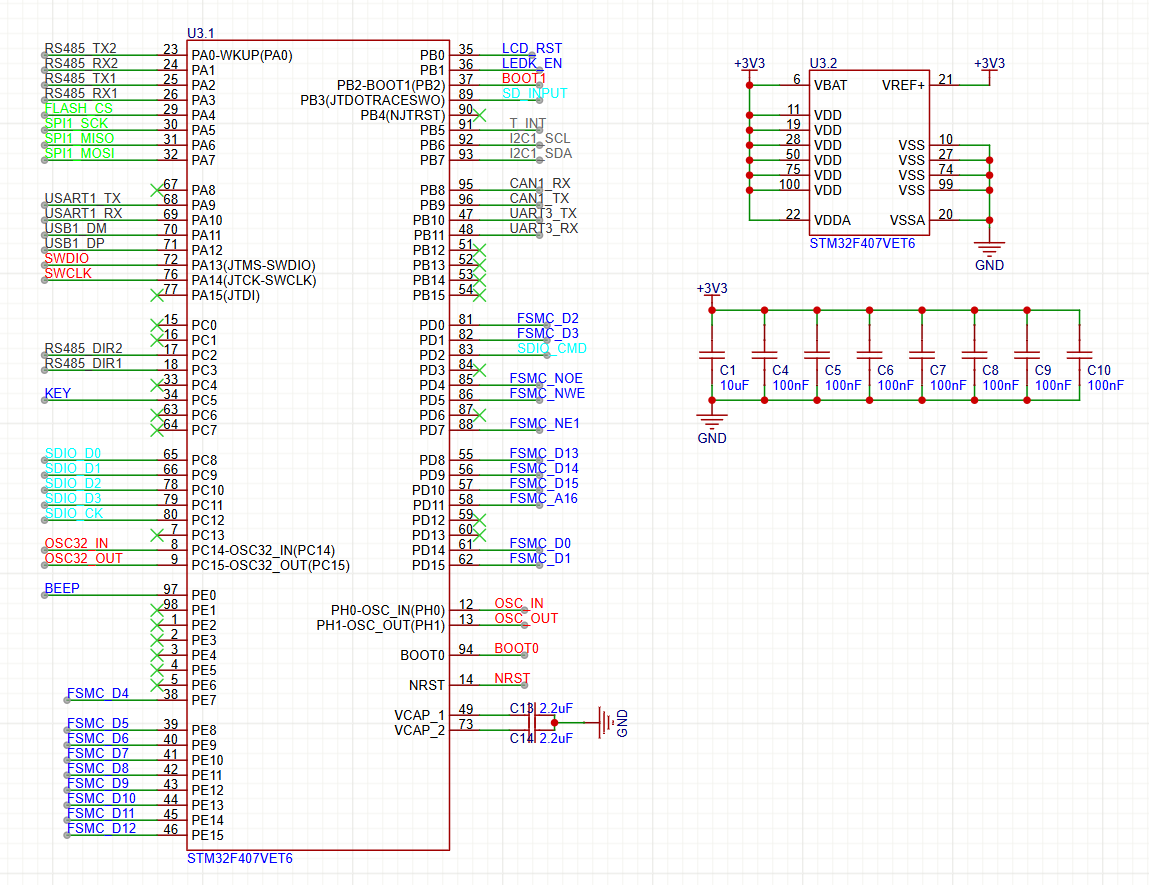This screenshot has width=1149, height=885.
Task: Click capacitor C5 symbol
Action: (x=817, y=355)
